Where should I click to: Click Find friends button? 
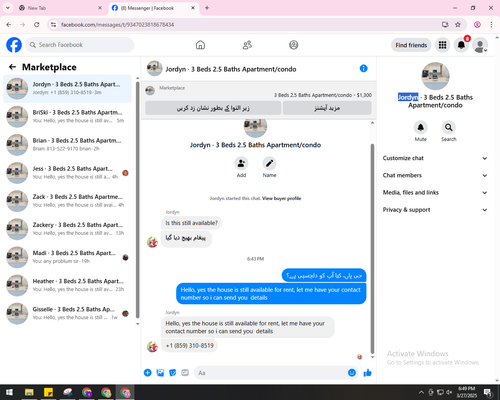[x=411, y=45]
